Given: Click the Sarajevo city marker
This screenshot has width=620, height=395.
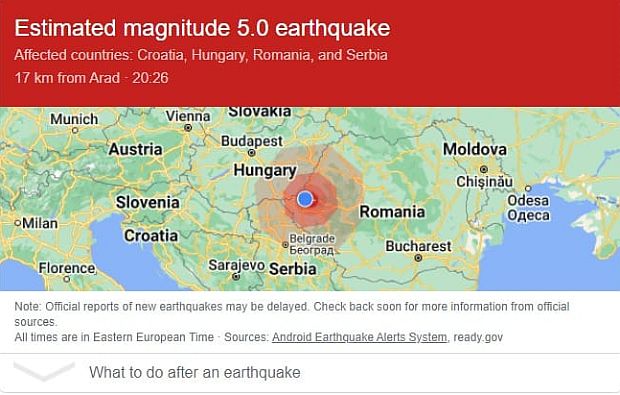Looking at the screenshot, I should (236, 276).
